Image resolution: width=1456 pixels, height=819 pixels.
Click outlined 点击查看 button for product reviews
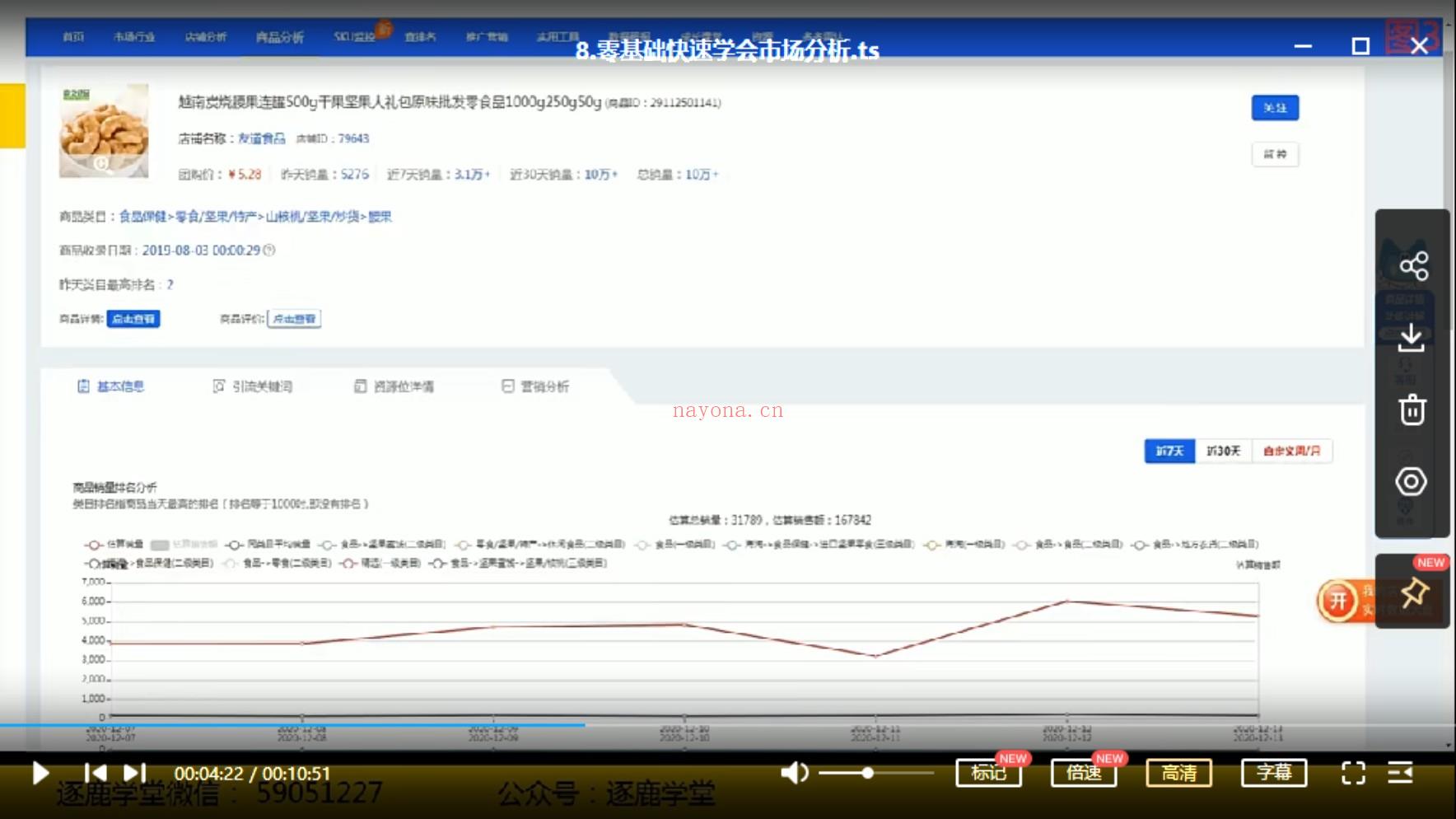coord(294,319)
